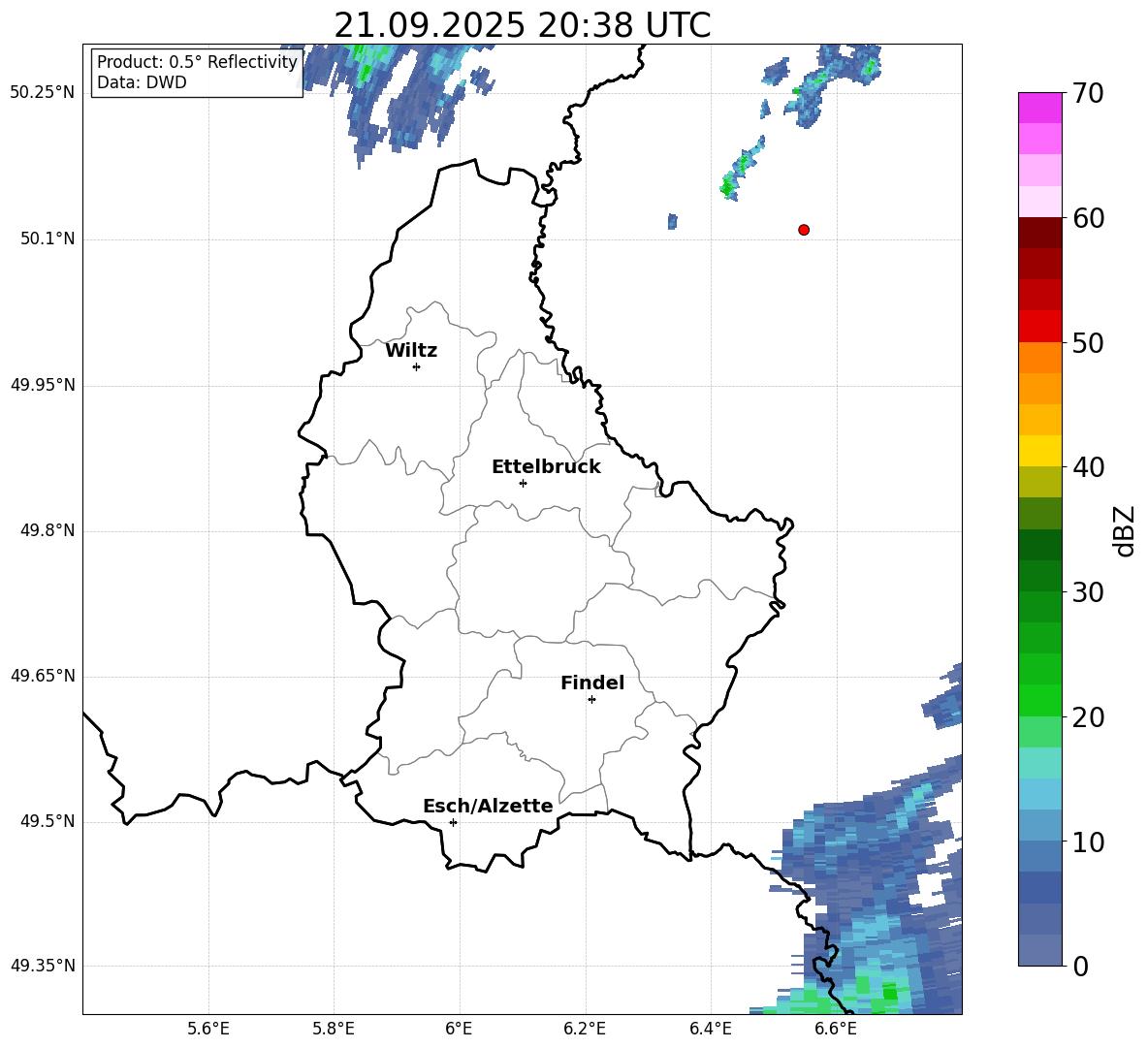Click the Esch/Alzette station cross marker
Image resolution: width=1148 pixels, height=1048 pixels.
point(453,822)
